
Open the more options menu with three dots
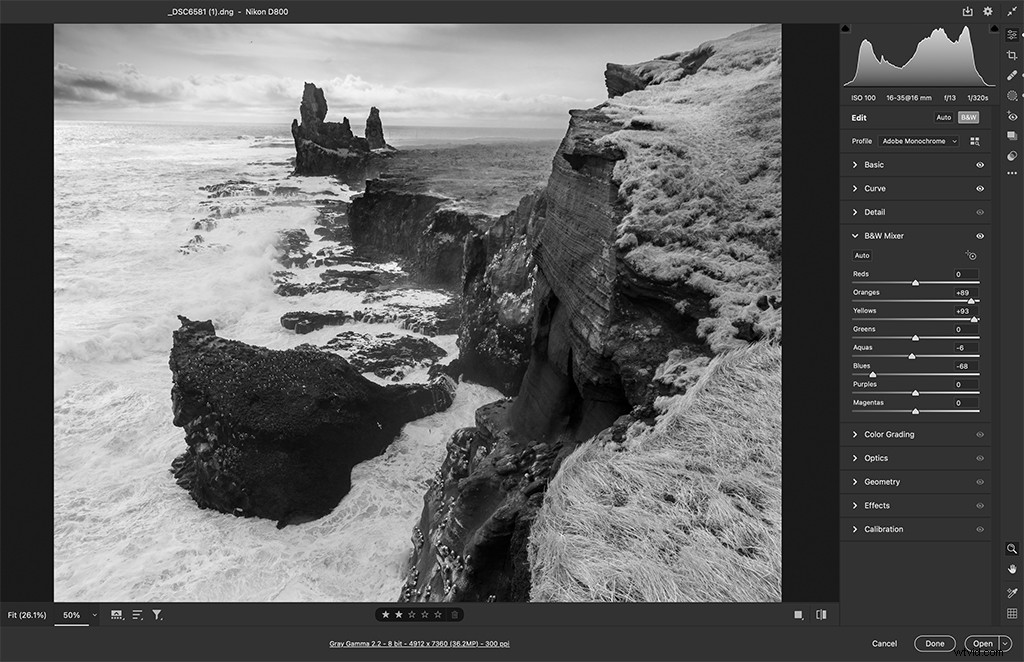[x=1012, y=173]
